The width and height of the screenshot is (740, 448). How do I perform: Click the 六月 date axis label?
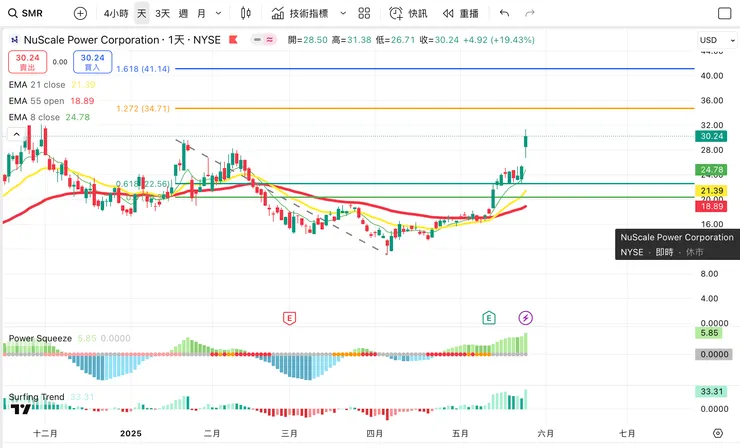[545, 433]
